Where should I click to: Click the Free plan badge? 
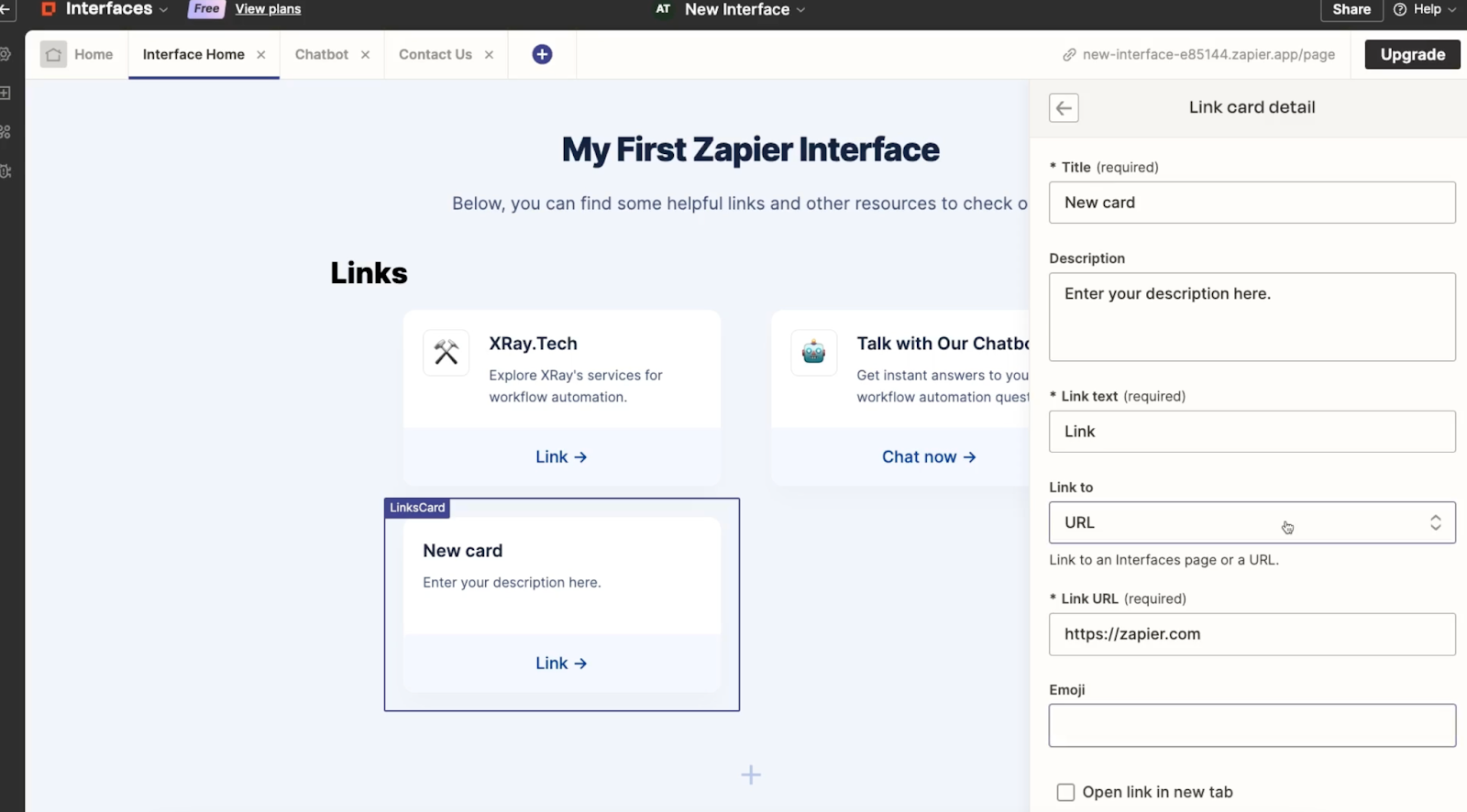[x=206, y=9]
